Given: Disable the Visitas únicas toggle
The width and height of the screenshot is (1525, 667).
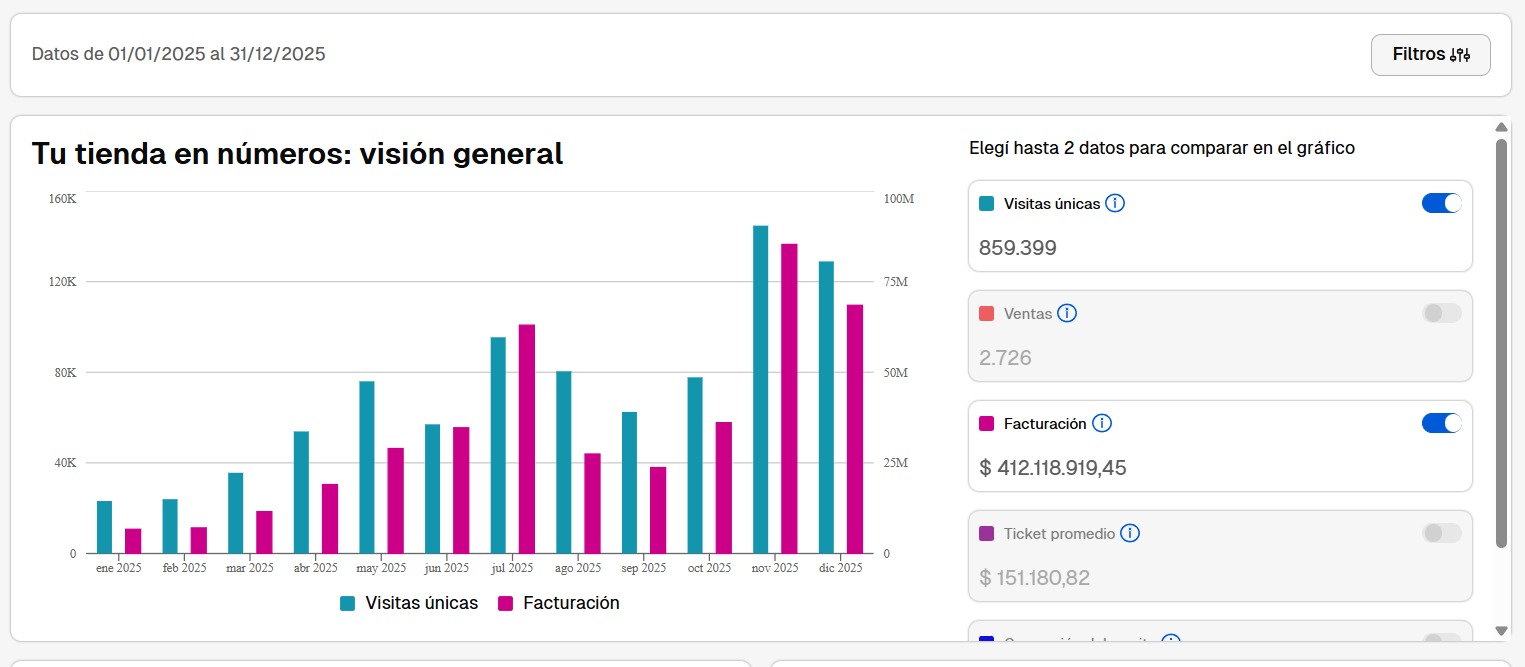Looking at the screenshot, I should tap(1441, 204).
